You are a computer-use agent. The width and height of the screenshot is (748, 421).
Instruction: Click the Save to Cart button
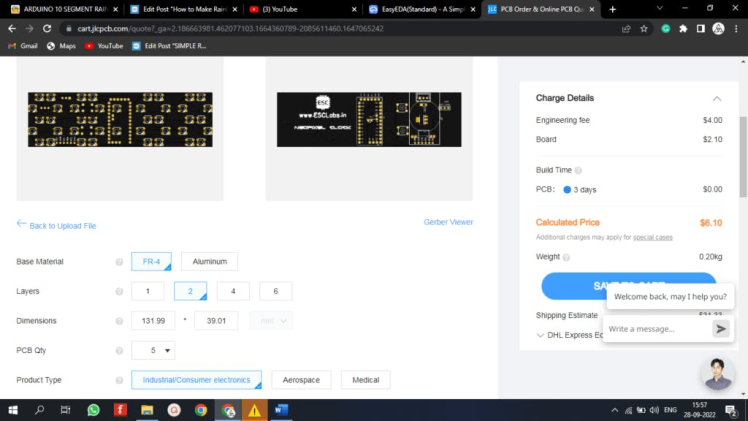click(x=628, y=286)
